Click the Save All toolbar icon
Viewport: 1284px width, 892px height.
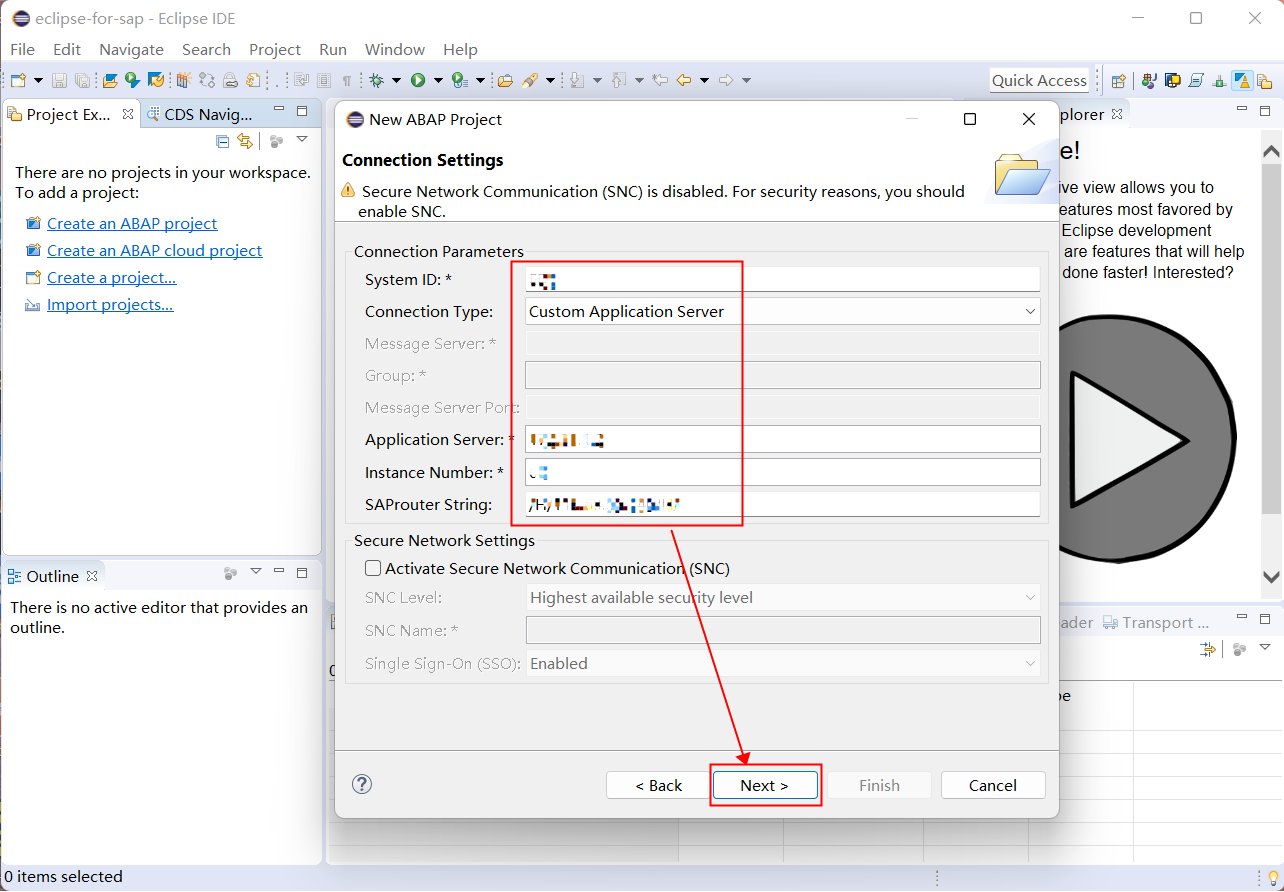pyautogui.click(x=82, y=80)
